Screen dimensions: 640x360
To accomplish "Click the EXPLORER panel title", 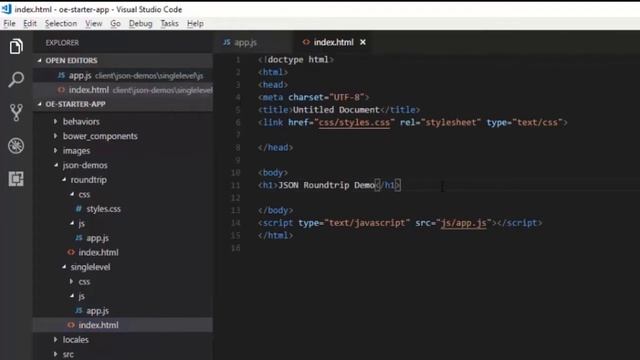I will click(62, 42).
